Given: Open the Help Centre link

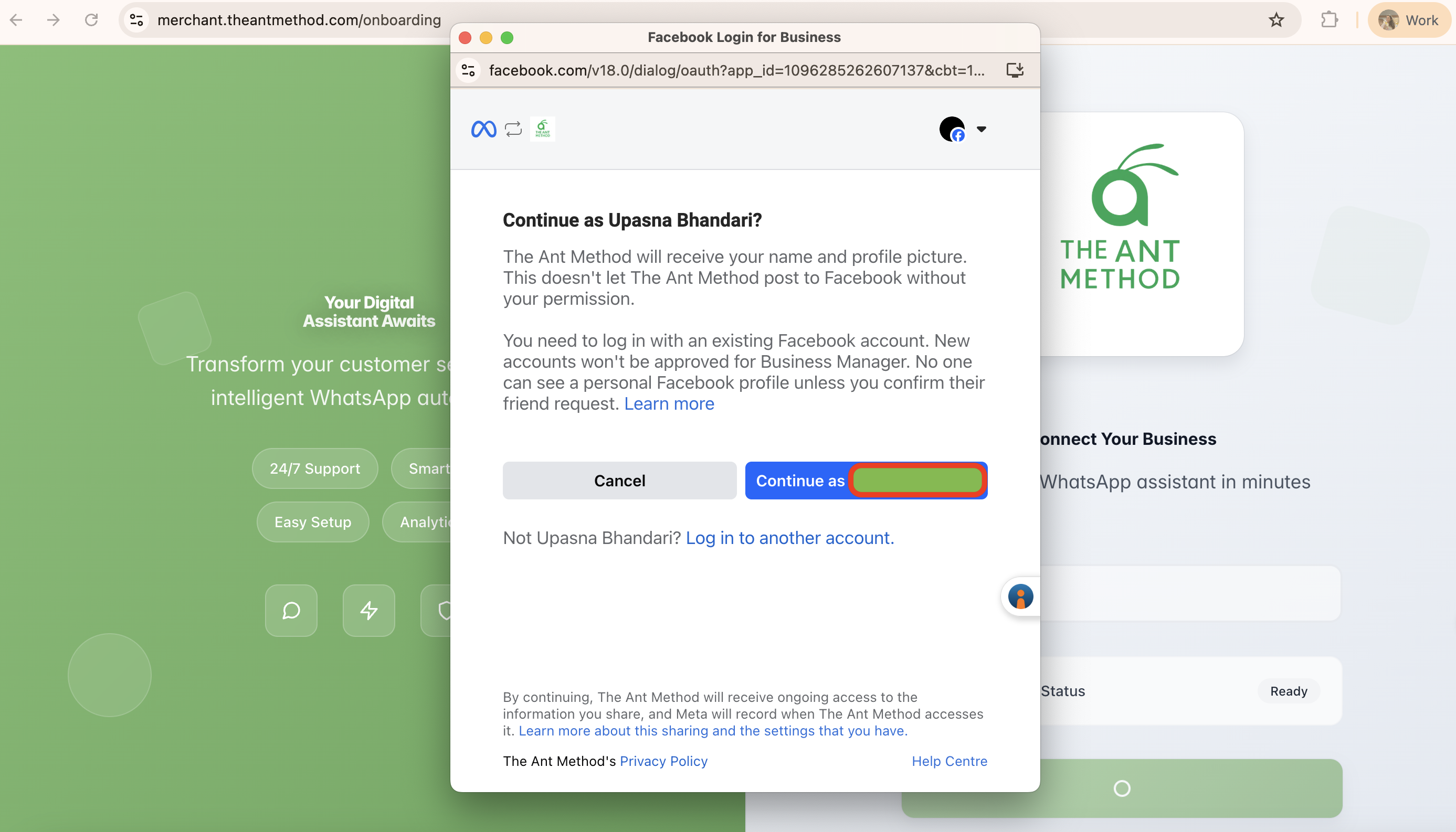Looking at the screenshot, I should [x=949, y=761].
